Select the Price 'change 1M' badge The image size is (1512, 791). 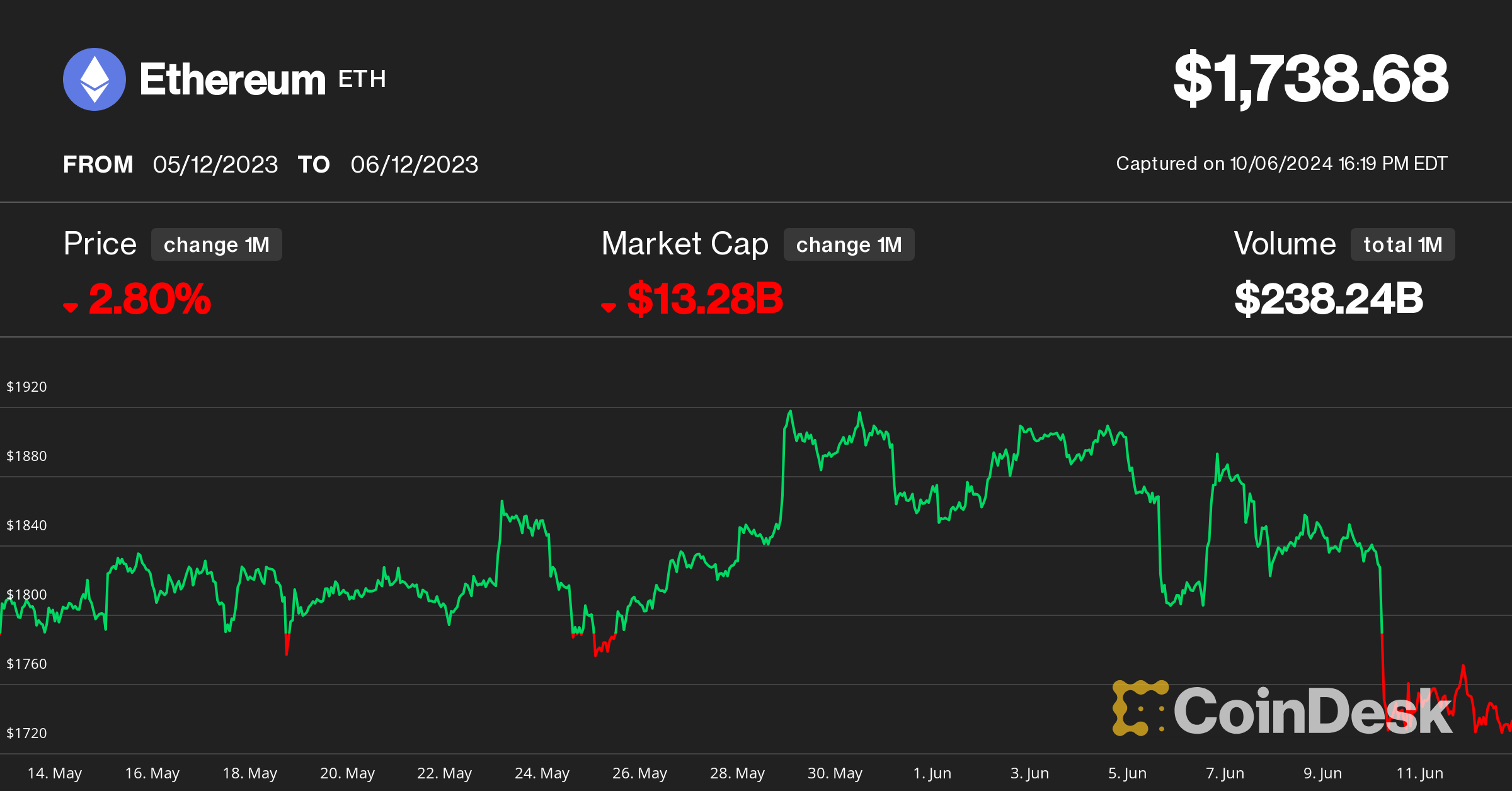point(216,244)
